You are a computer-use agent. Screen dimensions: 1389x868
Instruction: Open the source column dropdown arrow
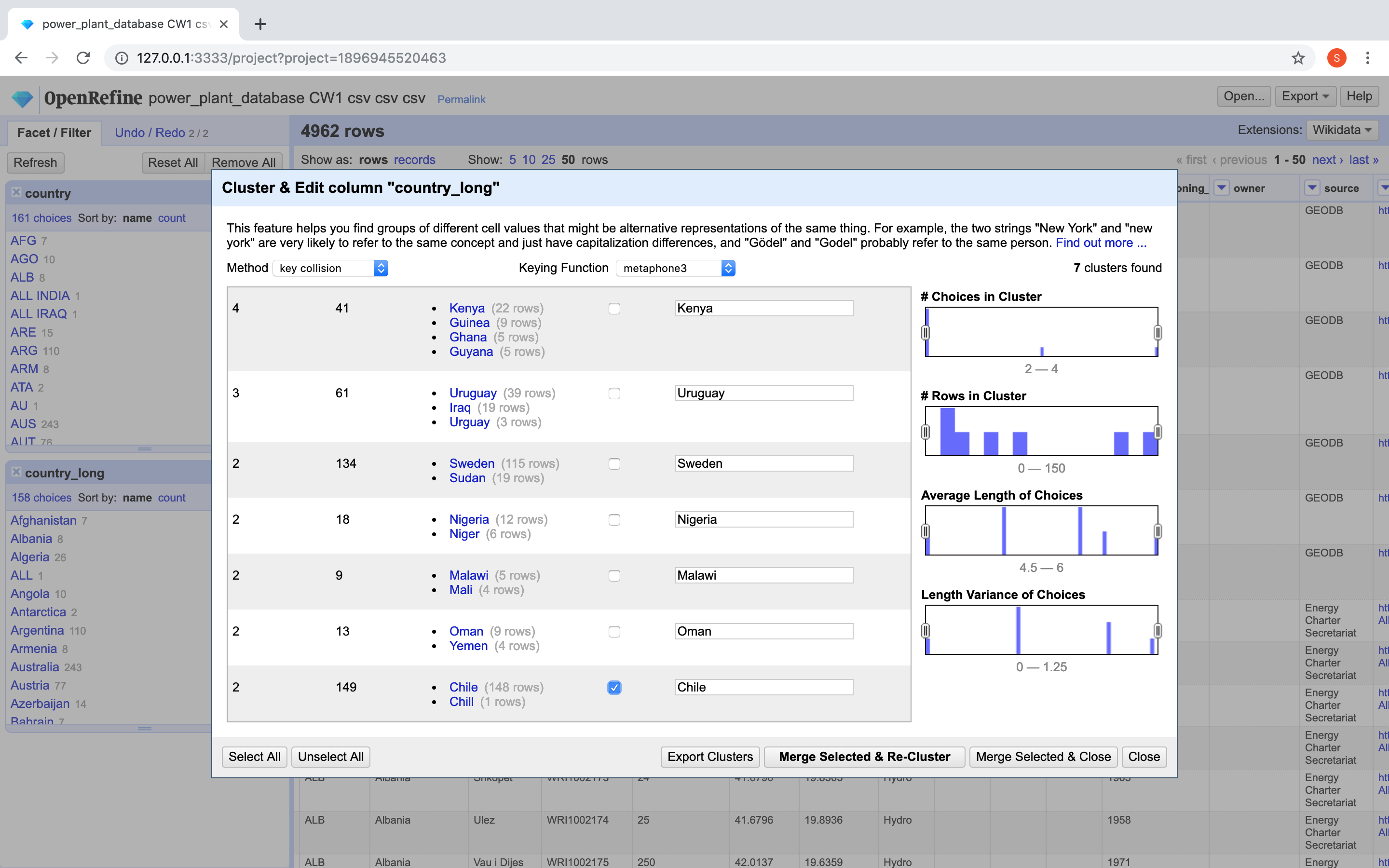[x=1312, y=188]
